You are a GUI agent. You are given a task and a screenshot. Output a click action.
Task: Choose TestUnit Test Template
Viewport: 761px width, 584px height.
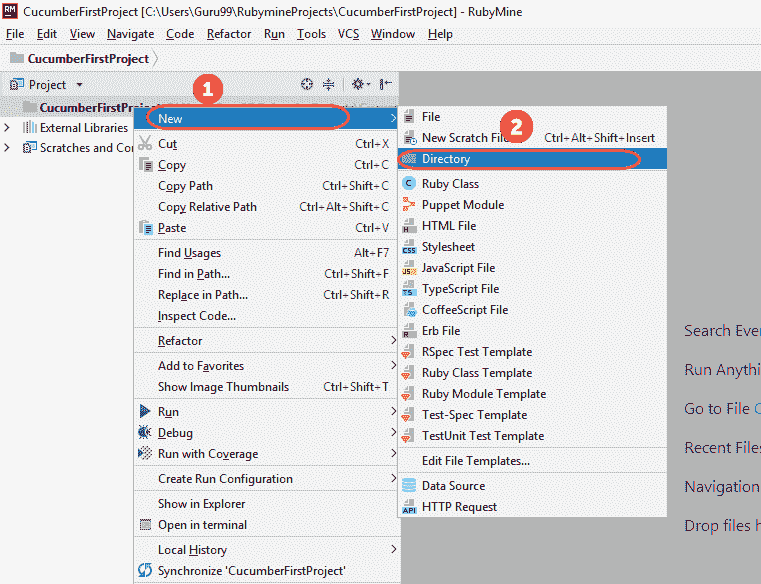532,435
